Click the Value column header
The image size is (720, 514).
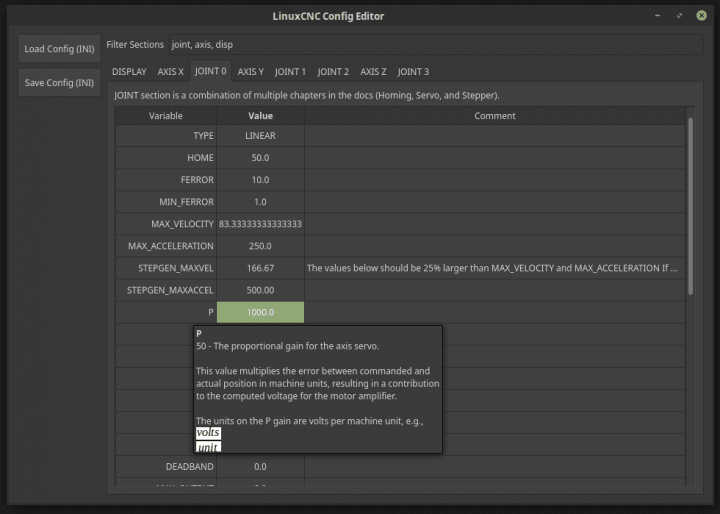click(260, 116)
